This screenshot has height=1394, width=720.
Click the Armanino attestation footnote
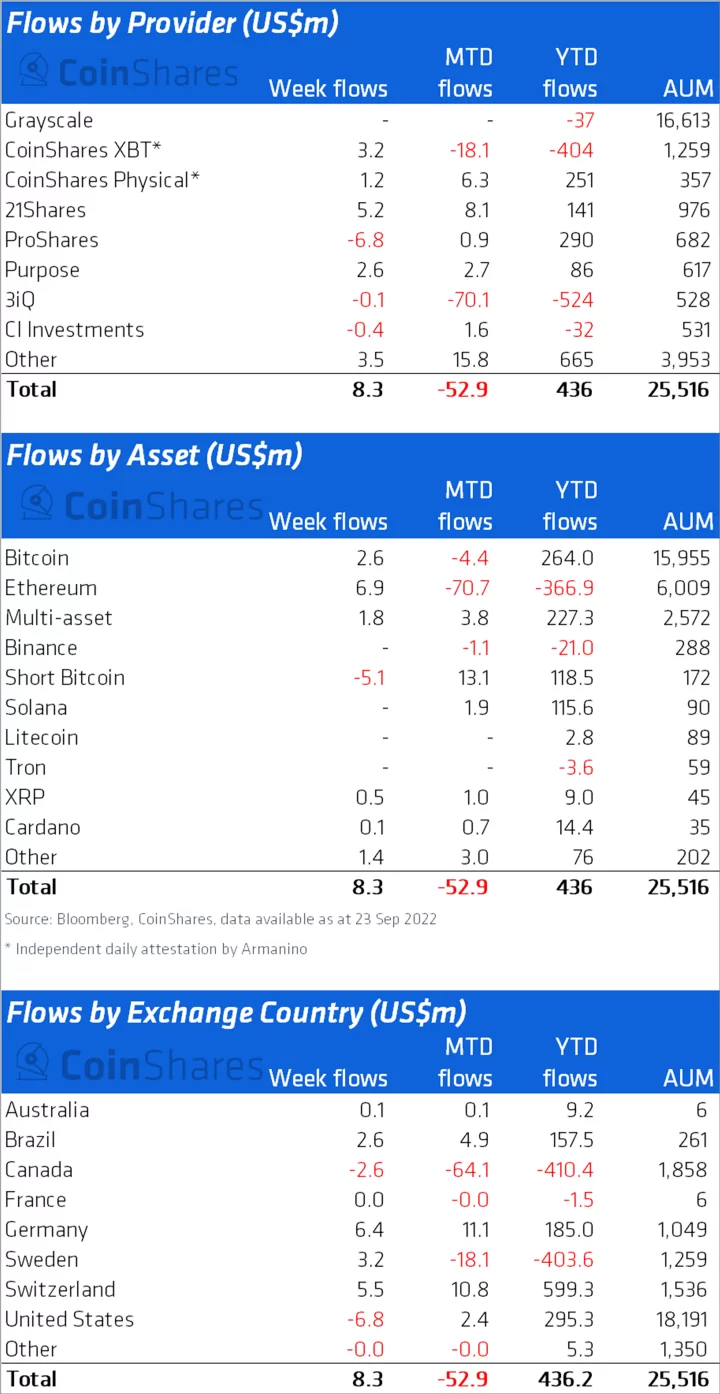tap(155, 949)
